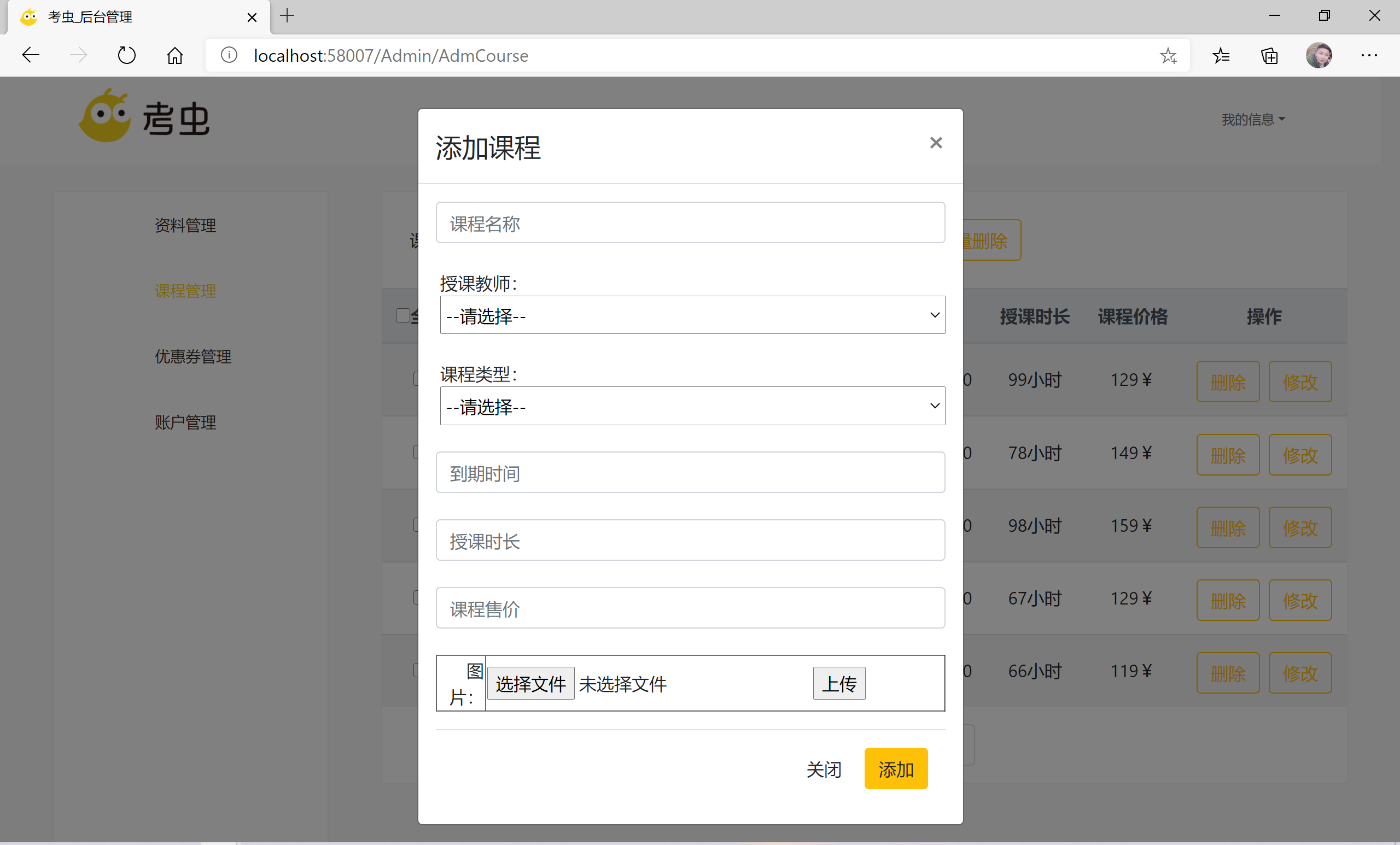The image size is (1400, 845).
Task: Go to the browser home page
Action: (x=174, y=55)
